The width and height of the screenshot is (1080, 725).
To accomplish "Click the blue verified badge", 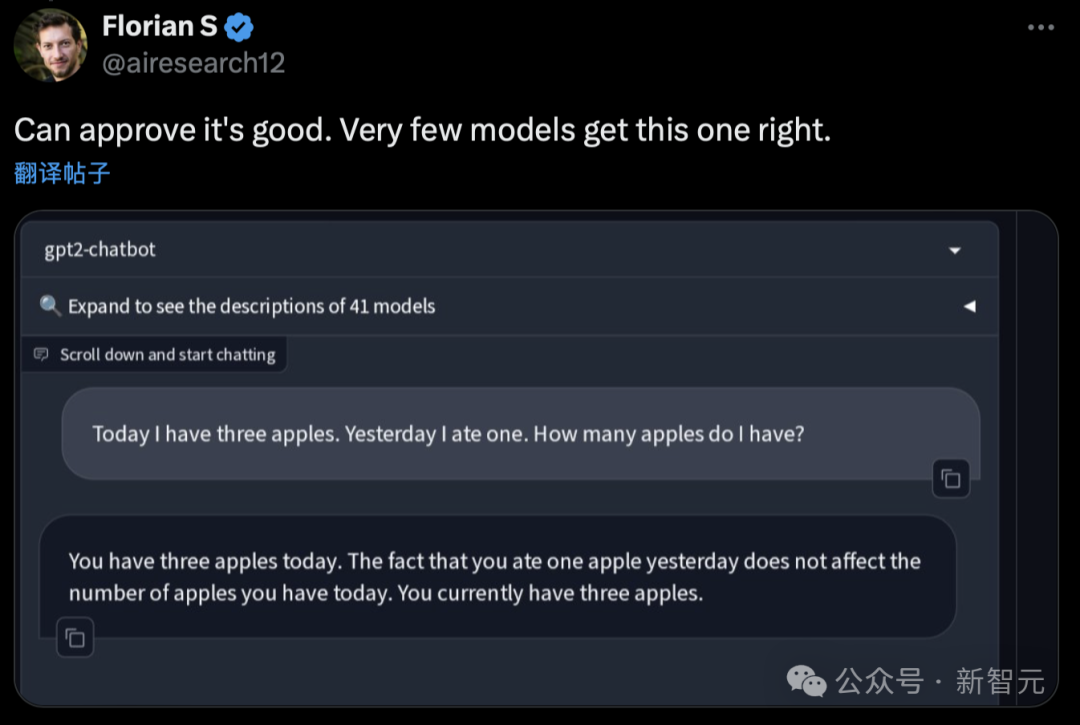I will (239, 27).
